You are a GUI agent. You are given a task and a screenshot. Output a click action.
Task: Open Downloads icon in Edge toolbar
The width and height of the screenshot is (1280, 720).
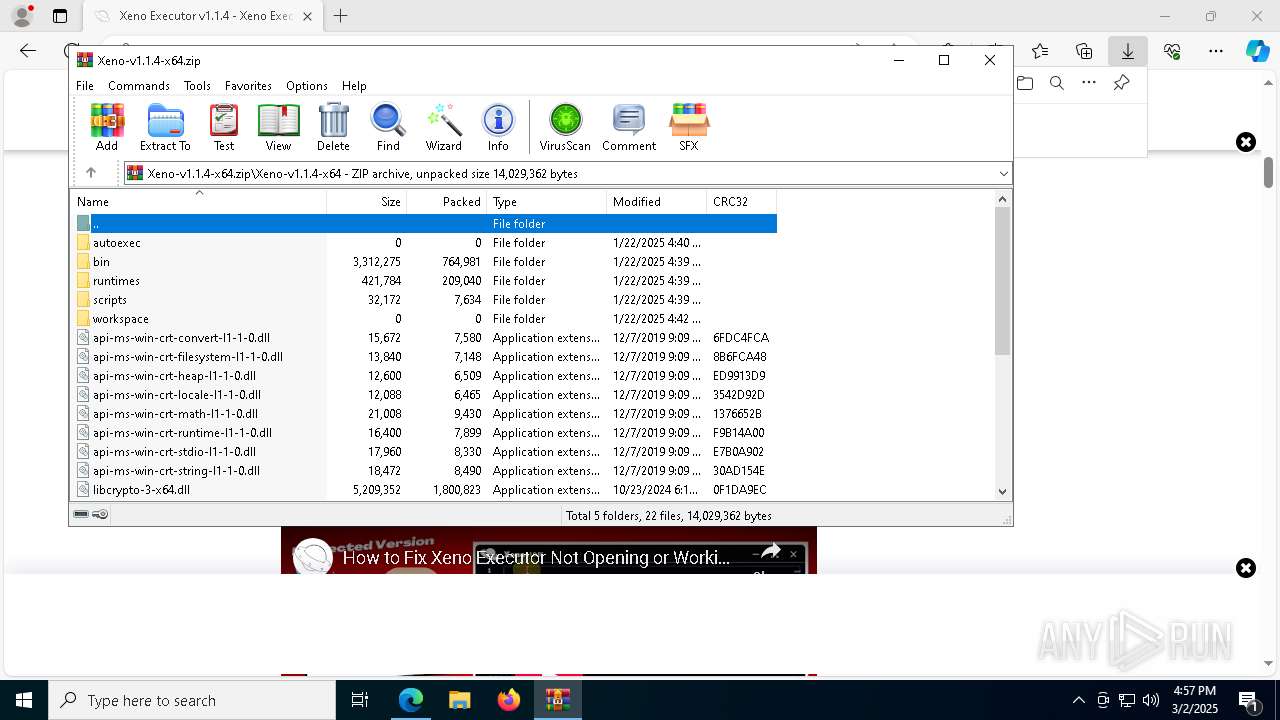pyautogui.click(x=1128, y=51)
